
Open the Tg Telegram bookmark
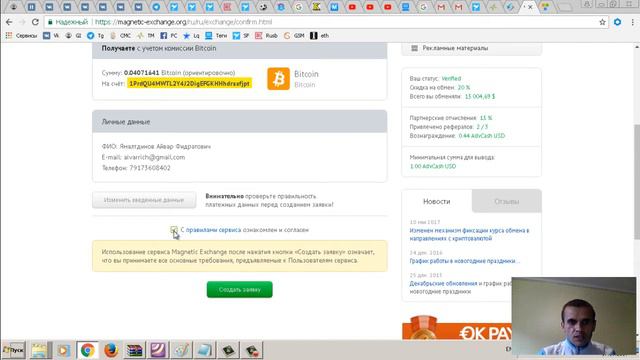coord(96,36)
